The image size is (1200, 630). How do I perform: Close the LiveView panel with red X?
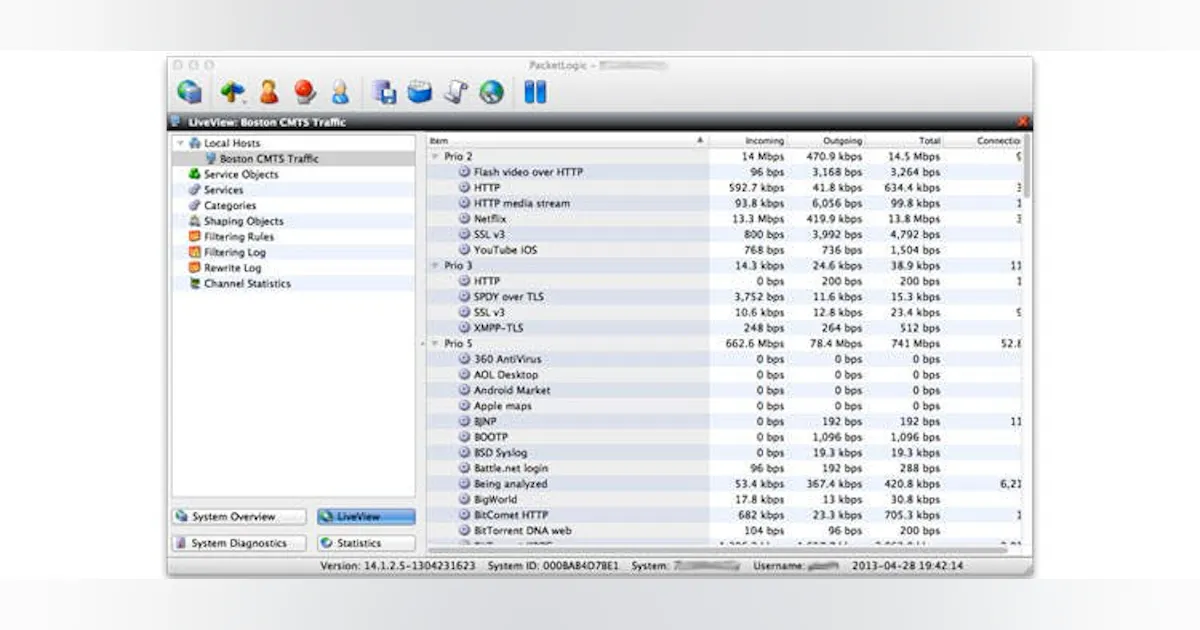click(1022, 122)
